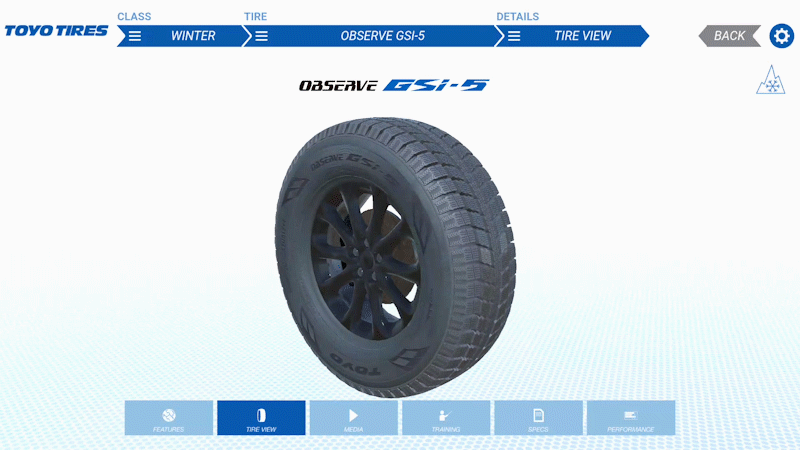Open the Media tab
The image size is (800, 450).
click(x=354, y=418)
